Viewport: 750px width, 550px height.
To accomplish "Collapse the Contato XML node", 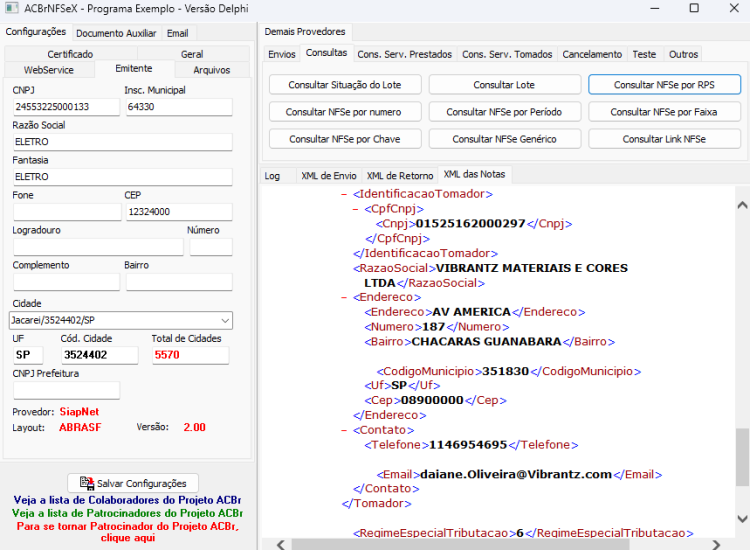I will click(x=343, y=430).
